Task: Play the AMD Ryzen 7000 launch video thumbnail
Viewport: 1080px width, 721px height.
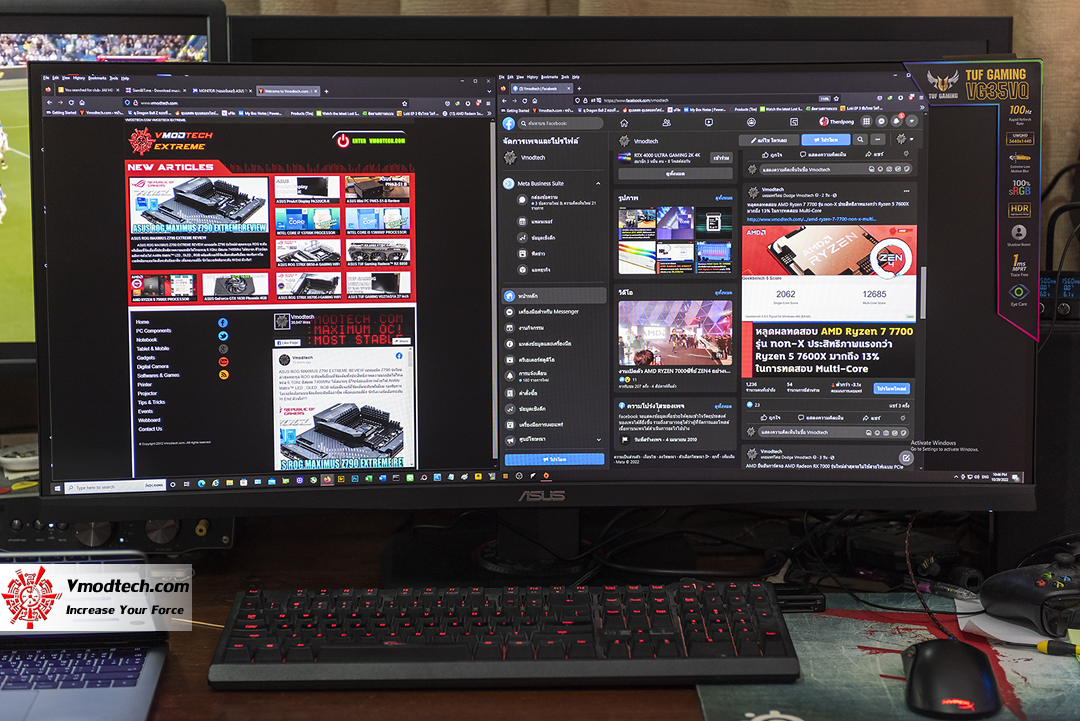Action: (x=675, y=333)
